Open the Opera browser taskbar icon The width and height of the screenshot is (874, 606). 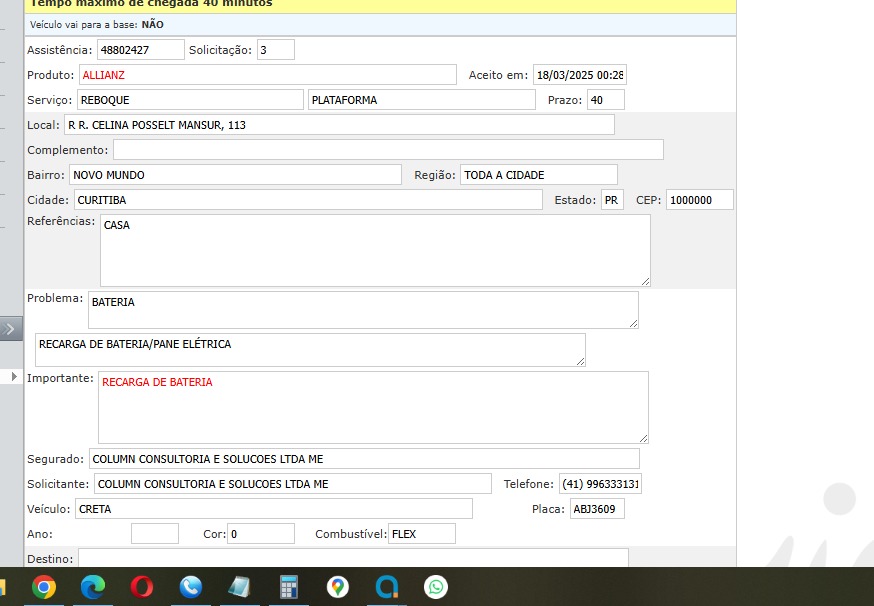(142, 587)
